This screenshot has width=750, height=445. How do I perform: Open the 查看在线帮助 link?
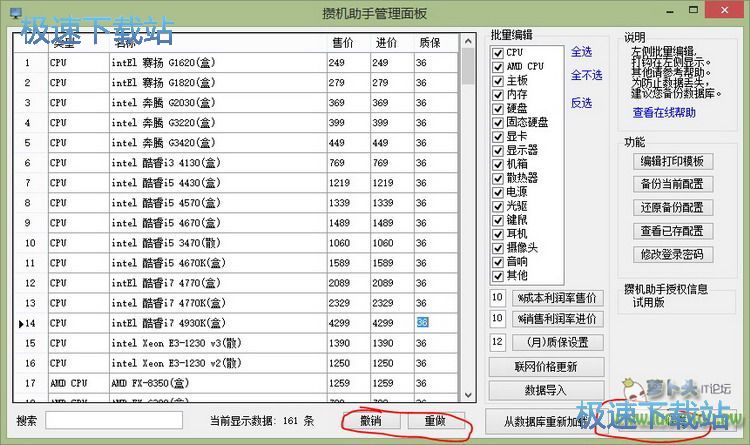pyautogui.click(x=664, y=112)
